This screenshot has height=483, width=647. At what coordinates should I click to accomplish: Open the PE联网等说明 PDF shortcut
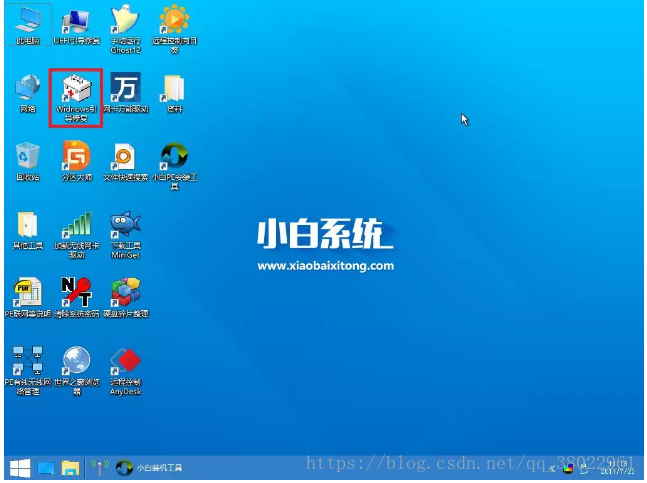tap(28, 298)
